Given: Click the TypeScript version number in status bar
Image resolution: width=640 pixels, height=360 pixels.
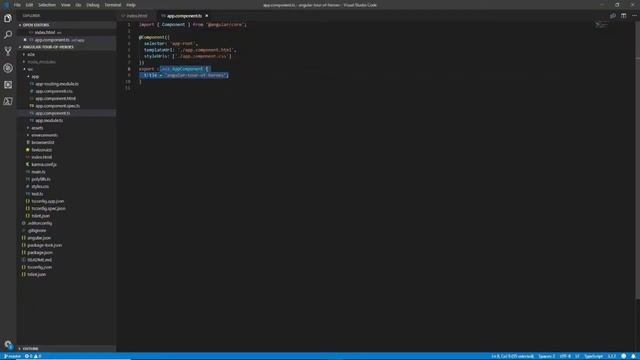Looking at the screenshot, I should (612, 356).
